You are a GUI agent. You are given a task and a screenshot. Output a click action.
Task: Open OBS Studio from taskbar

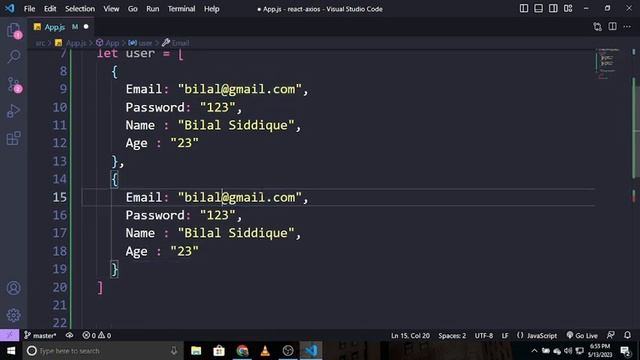(288, 351)
